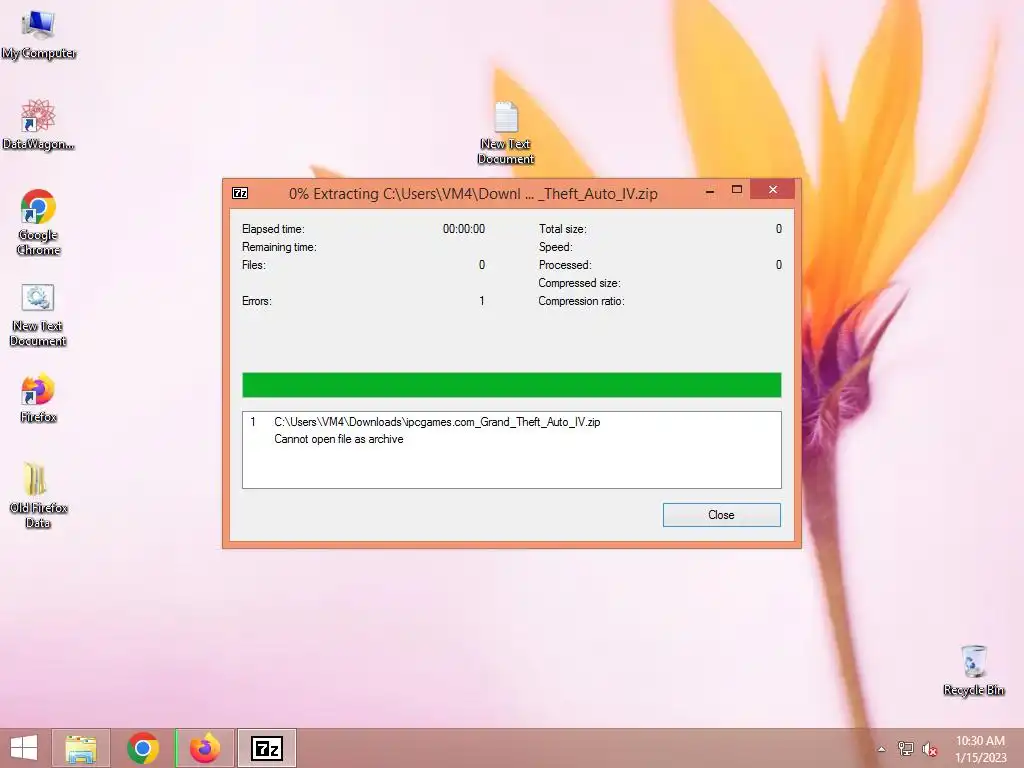1024x768 pixels.
Task: Click the 'Processed:' label
Action: (x=565, y=265)
